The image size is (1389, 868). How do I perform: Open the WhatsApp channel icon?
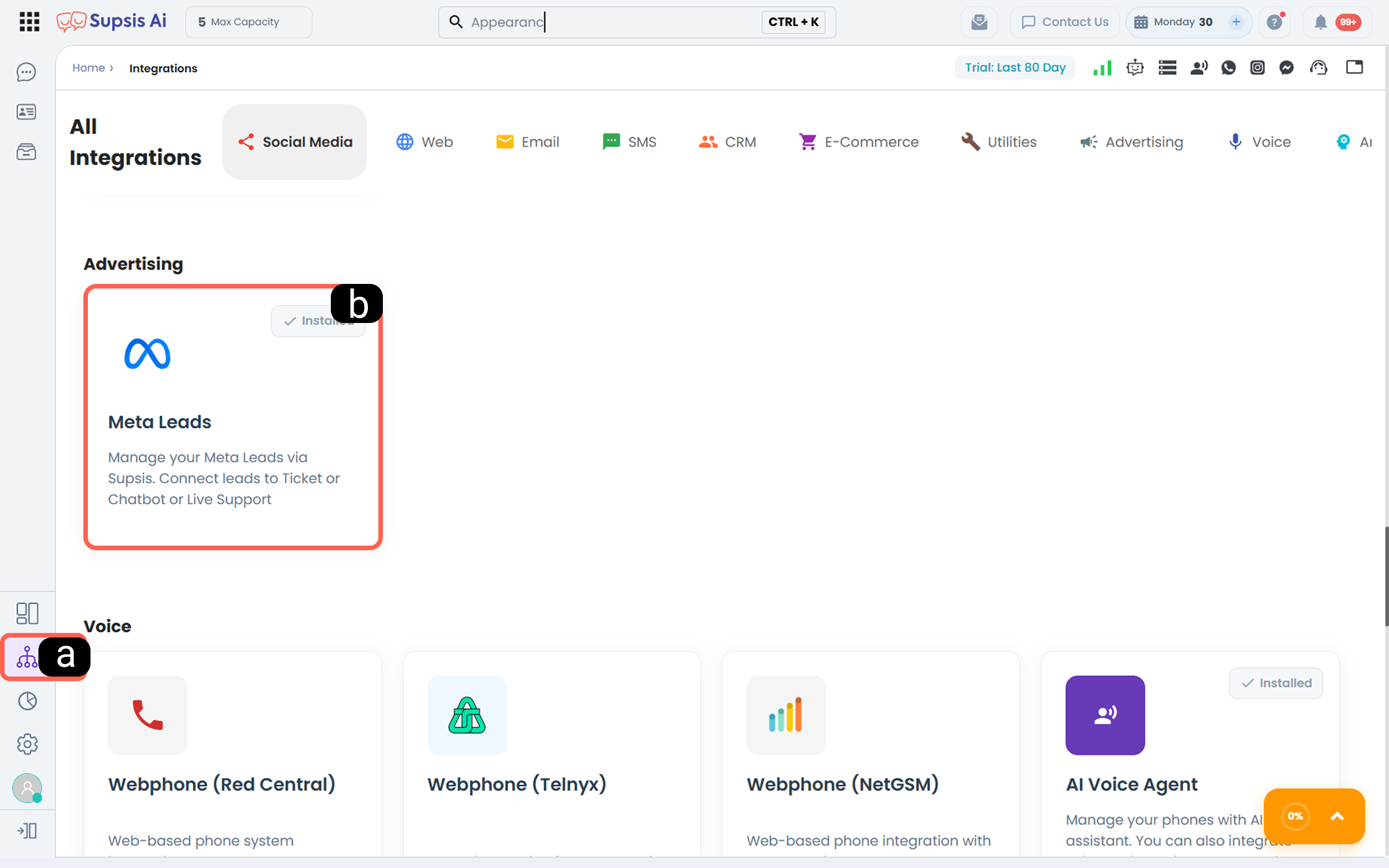click(x=1229, y=68)
